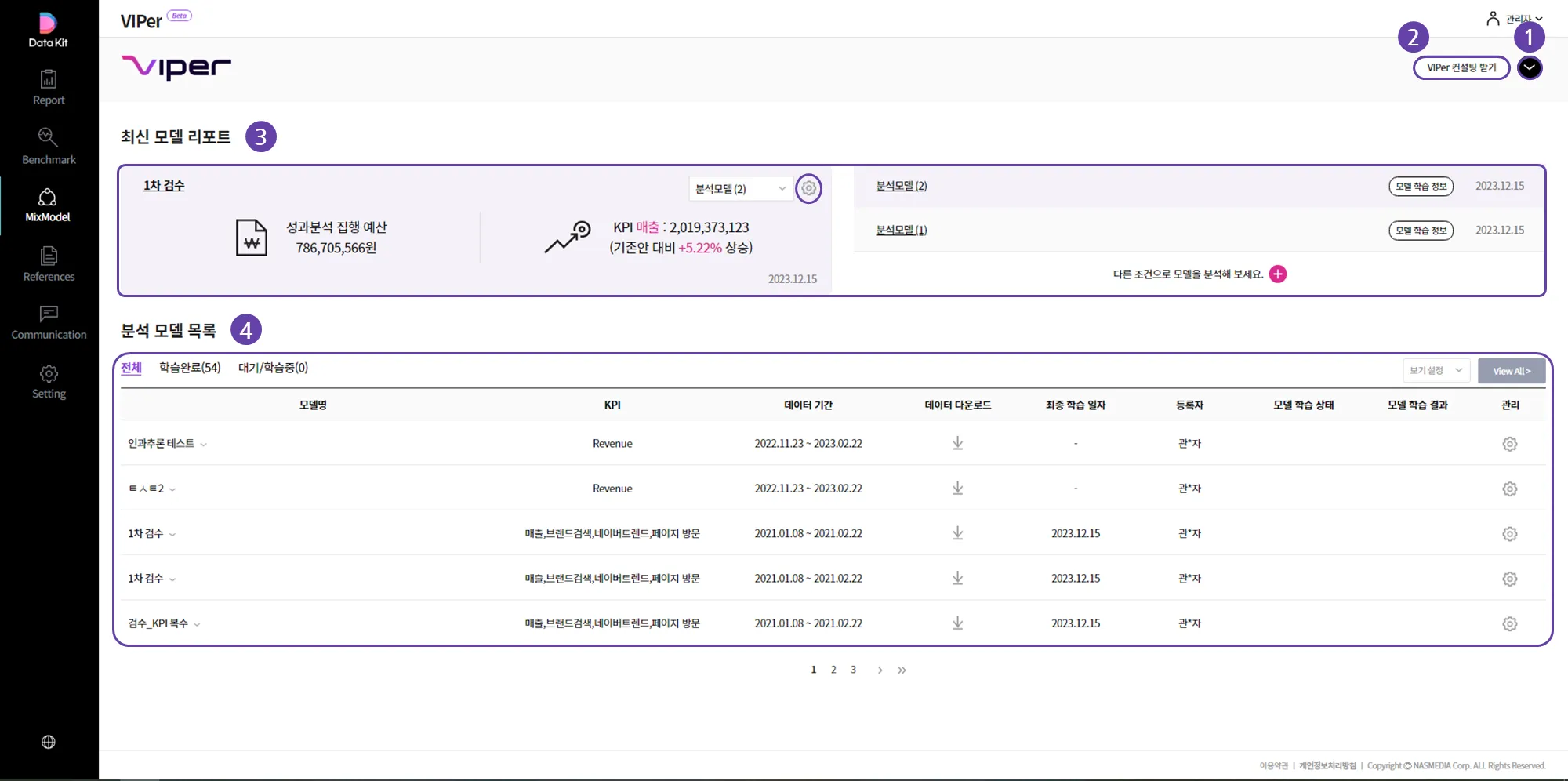Open the Data Kit logo home
1568x781 pixels.
(x=48, y=31)
